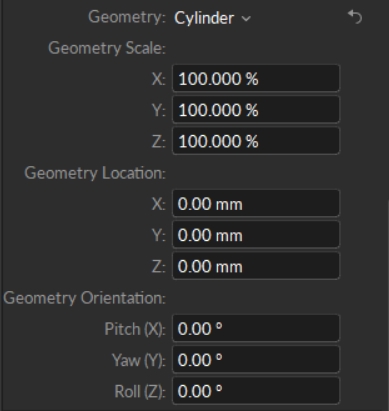The image size is (389, 411).
Task: Edit the Yaw (Y) orientation value
Action: point(256,360)
